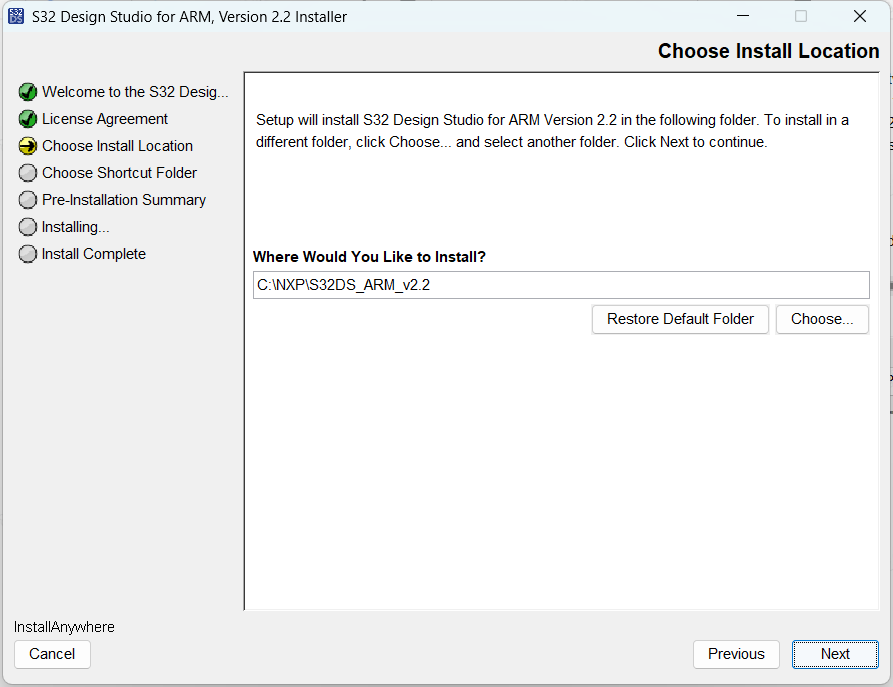Screen dimensions: 893x687
Task: Click the install path text field
Action: (560, 285)
